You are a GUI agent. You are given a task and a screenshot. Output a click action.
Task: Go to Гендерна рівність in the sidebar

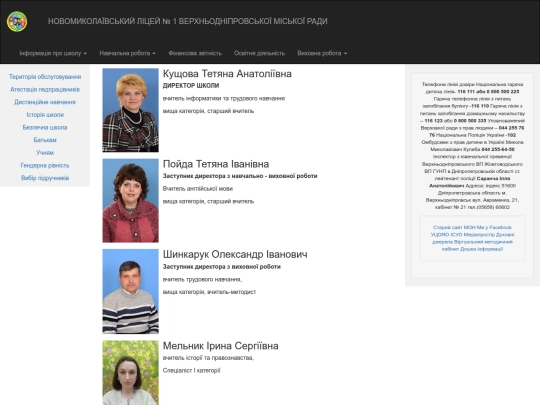45,165
